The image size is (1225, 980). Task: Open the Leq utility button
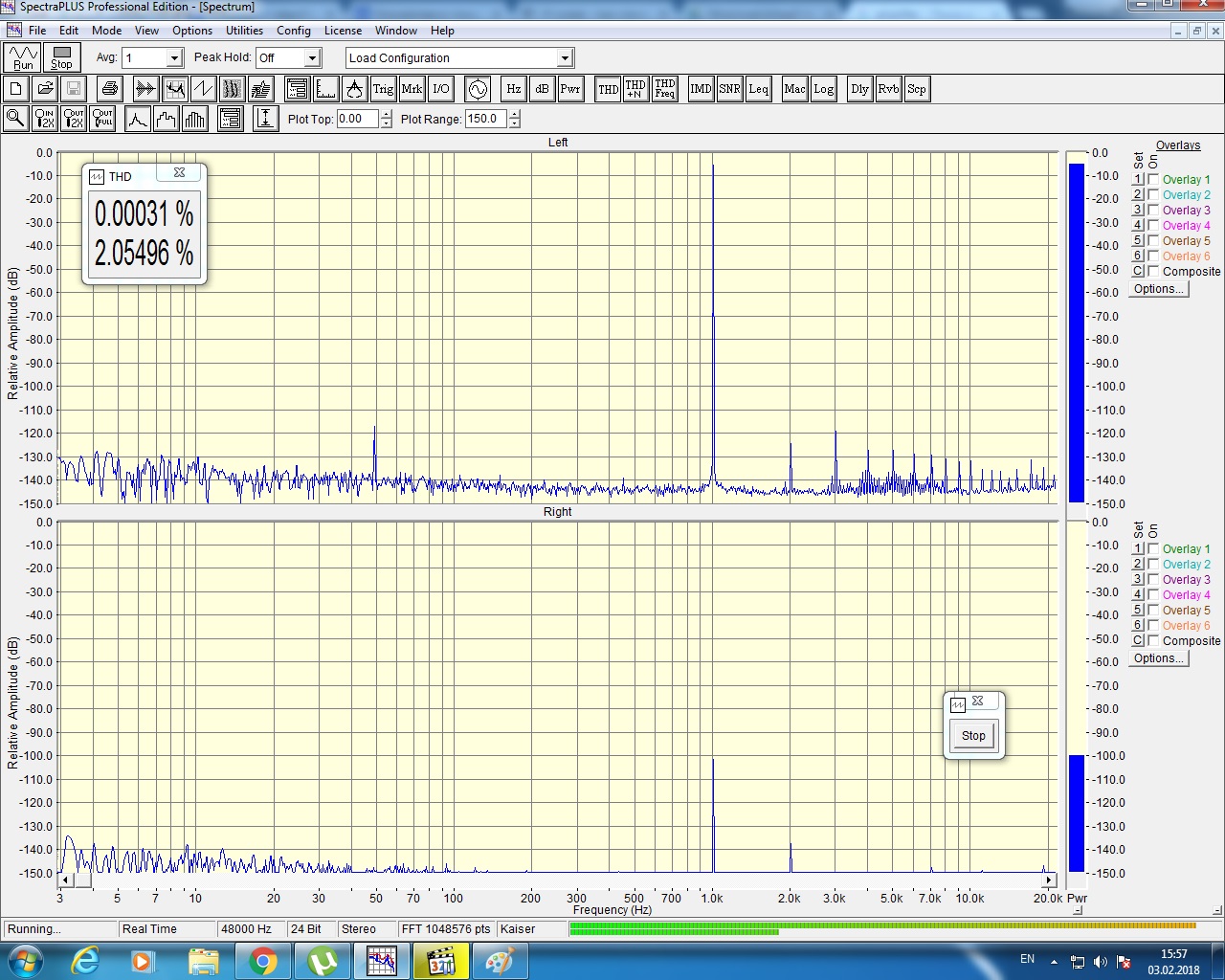point(758,89)
